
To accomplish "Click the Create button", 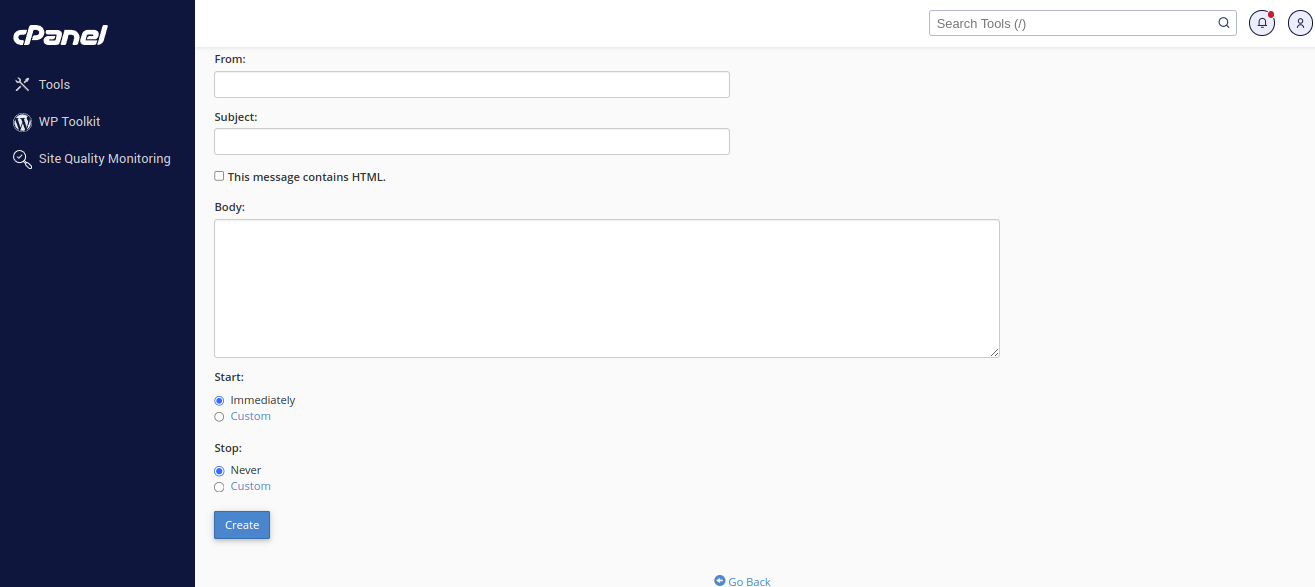I will tap(242, 525).
